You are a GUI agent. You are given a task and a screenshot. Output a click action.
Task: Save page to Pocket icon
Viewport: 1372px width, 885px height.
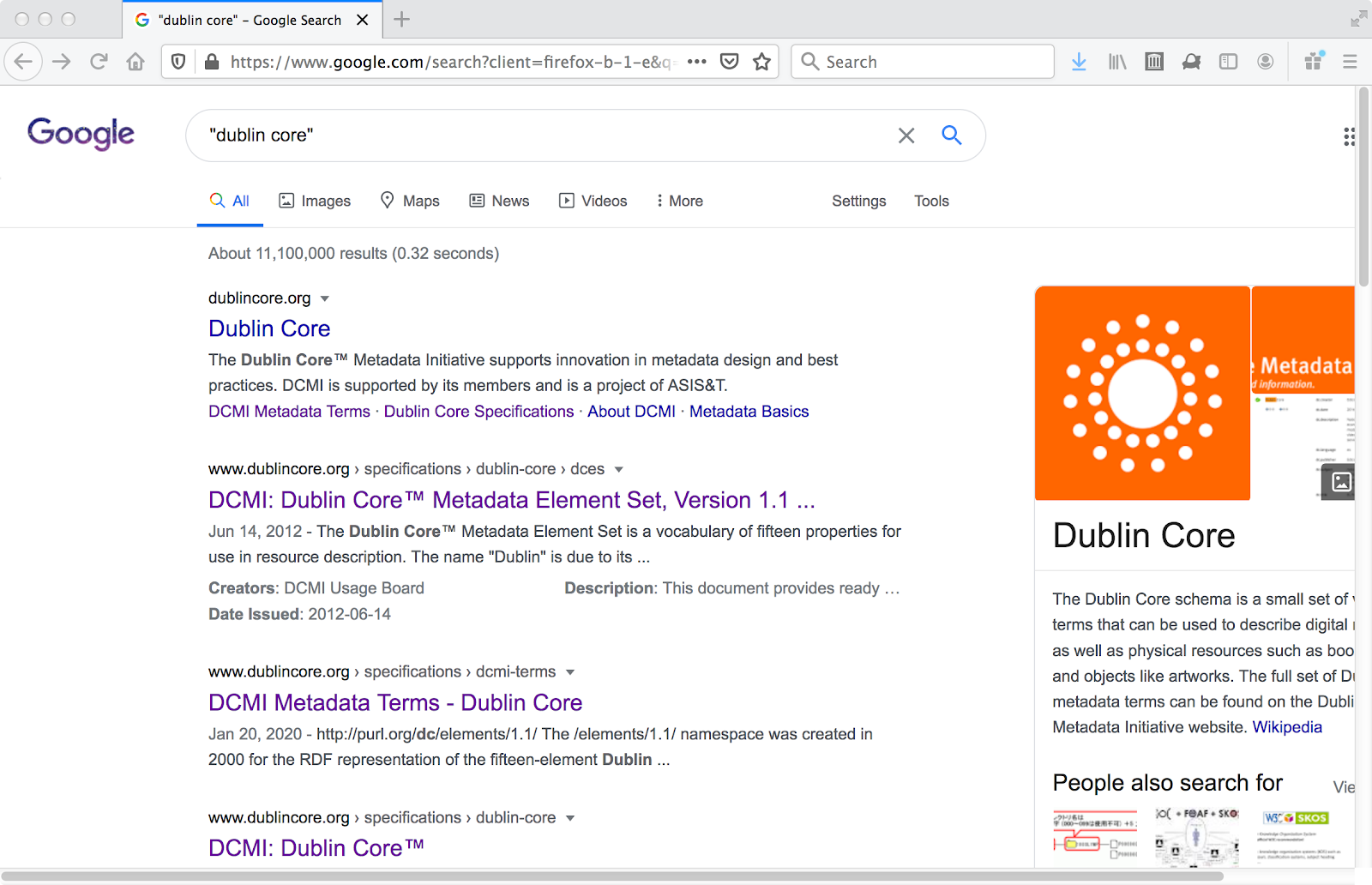[x=729, y=62]
